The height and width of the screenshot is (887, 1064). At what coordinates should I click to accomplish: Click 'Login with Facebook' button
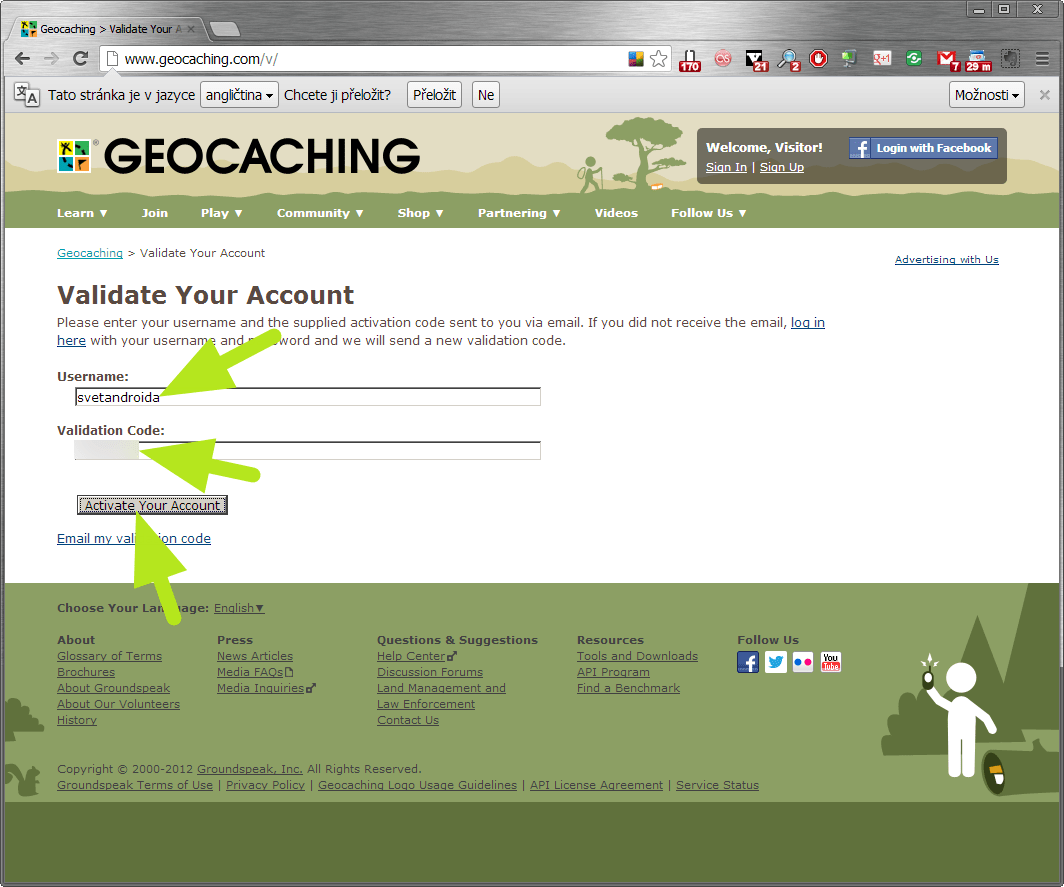923,148
